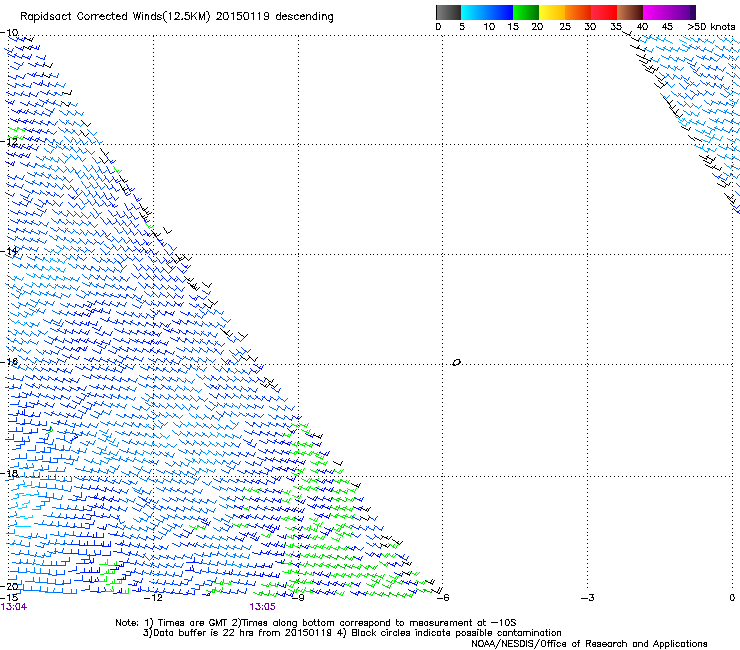Click the -9 longitude axis label
The width and height of the screenshot is (740, 650).
click(x=298, y=598)
